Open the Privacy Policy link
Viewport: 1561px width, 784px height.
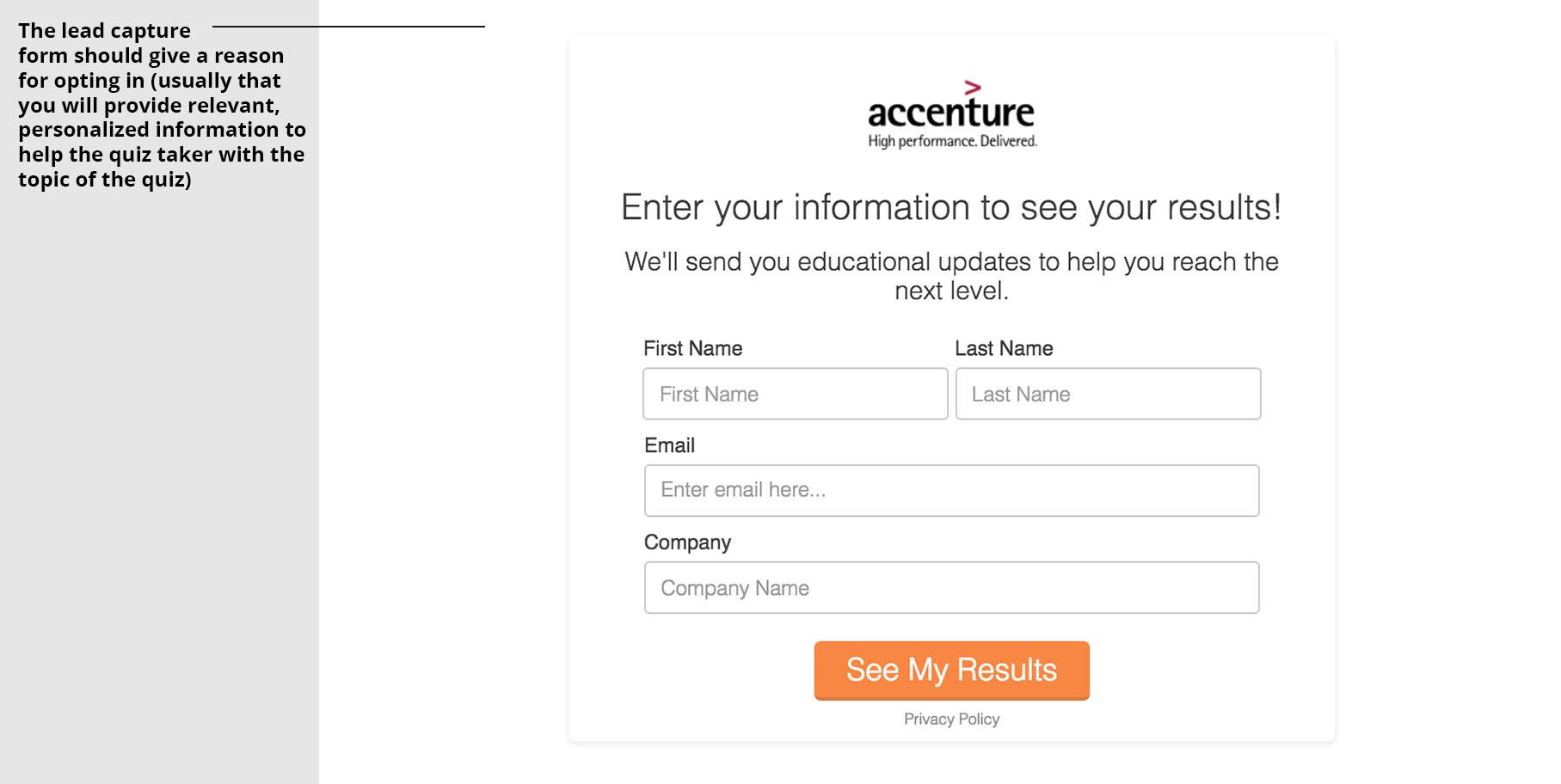951,720
